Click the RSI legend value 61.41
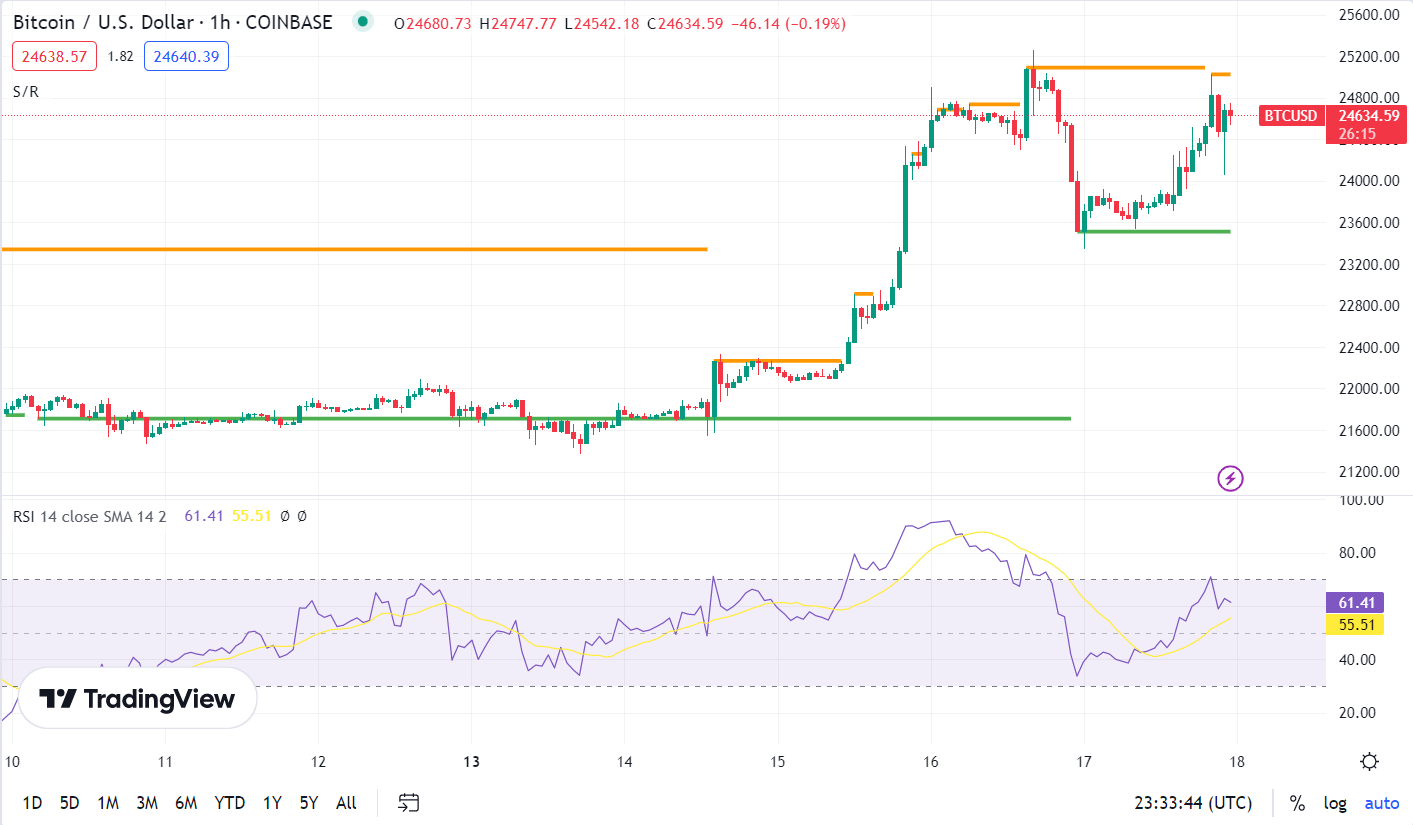 coord(204,516)
